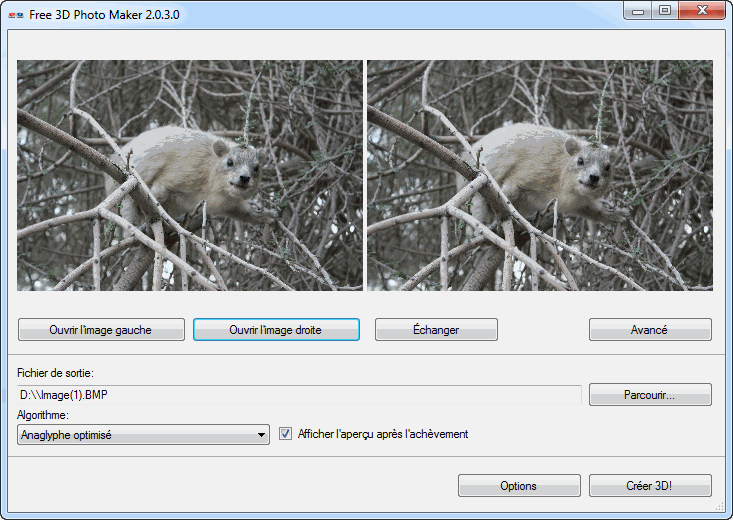Screen dimensions: 733x520
Task: Click the Fichier de sortie label
Action: (x=56, y=373)
